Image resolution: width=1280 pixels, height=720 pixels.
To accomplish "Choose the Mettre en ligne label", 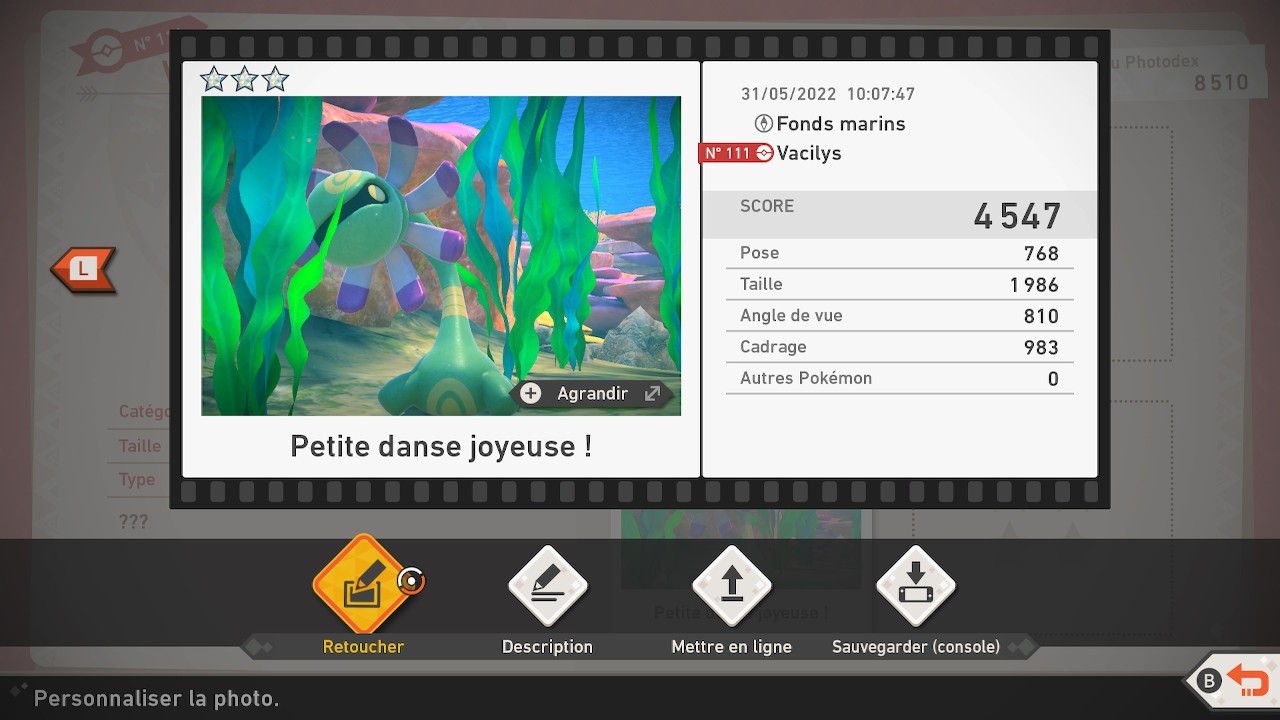I will point(731,647).
